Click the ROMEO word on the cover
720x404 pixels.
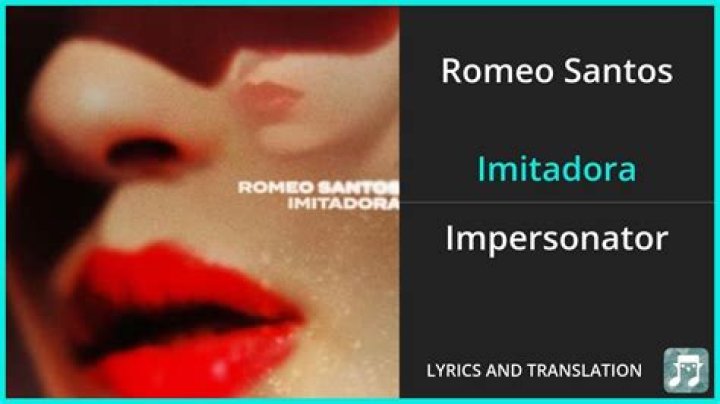276,188
